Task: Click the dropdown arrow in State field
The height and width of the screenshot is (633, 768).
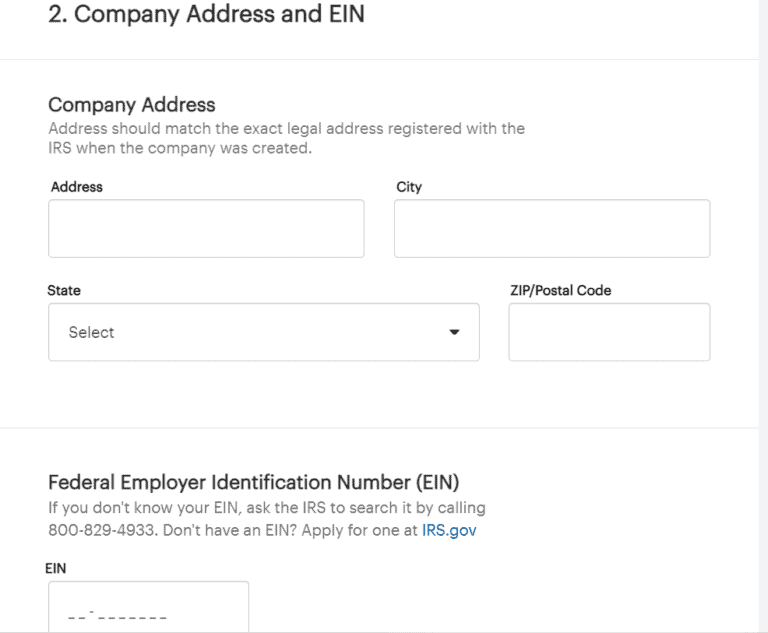Action: click(454, 332)
